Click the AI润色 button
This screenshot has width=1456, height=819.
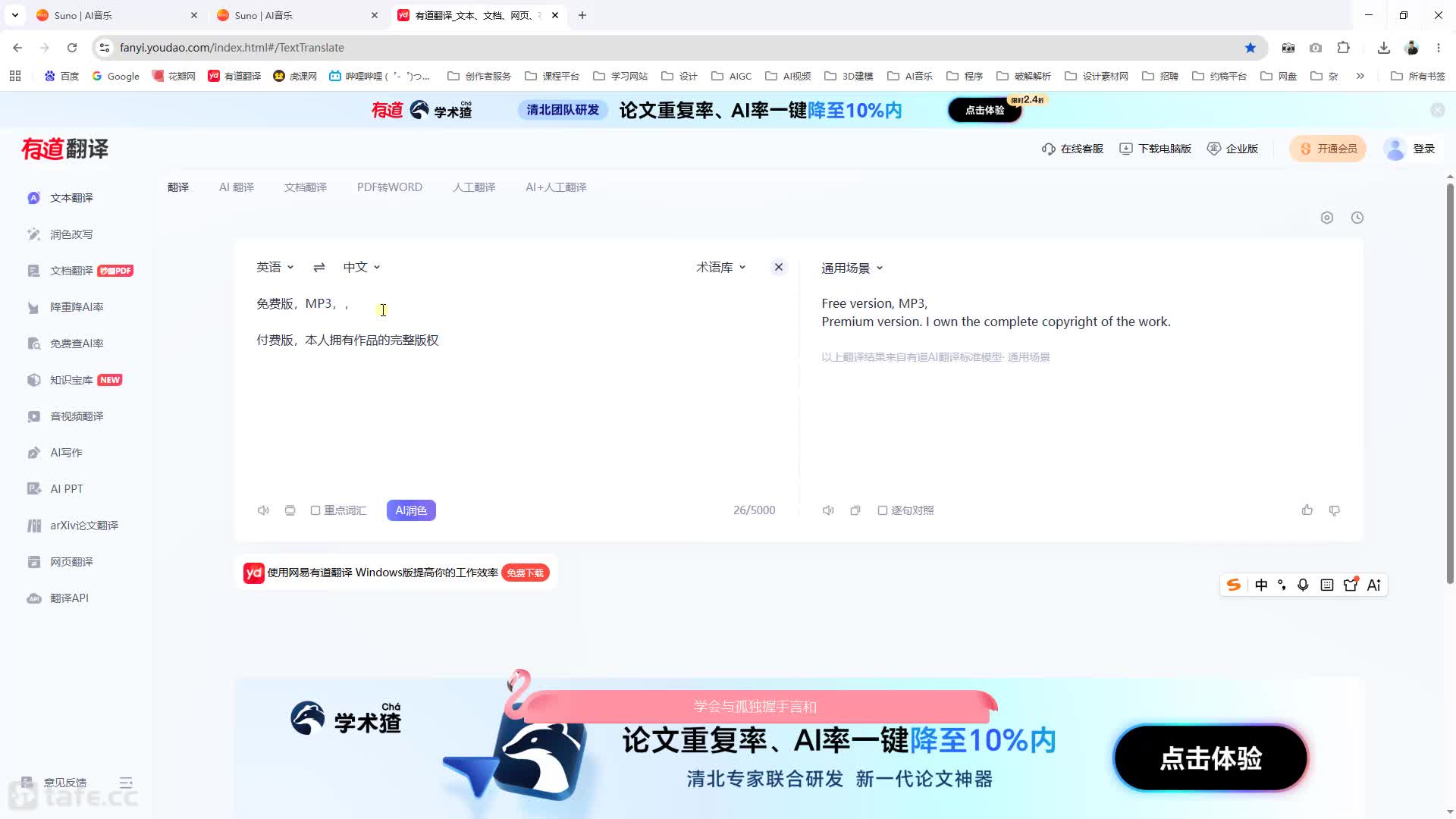(x=411, y=510)
